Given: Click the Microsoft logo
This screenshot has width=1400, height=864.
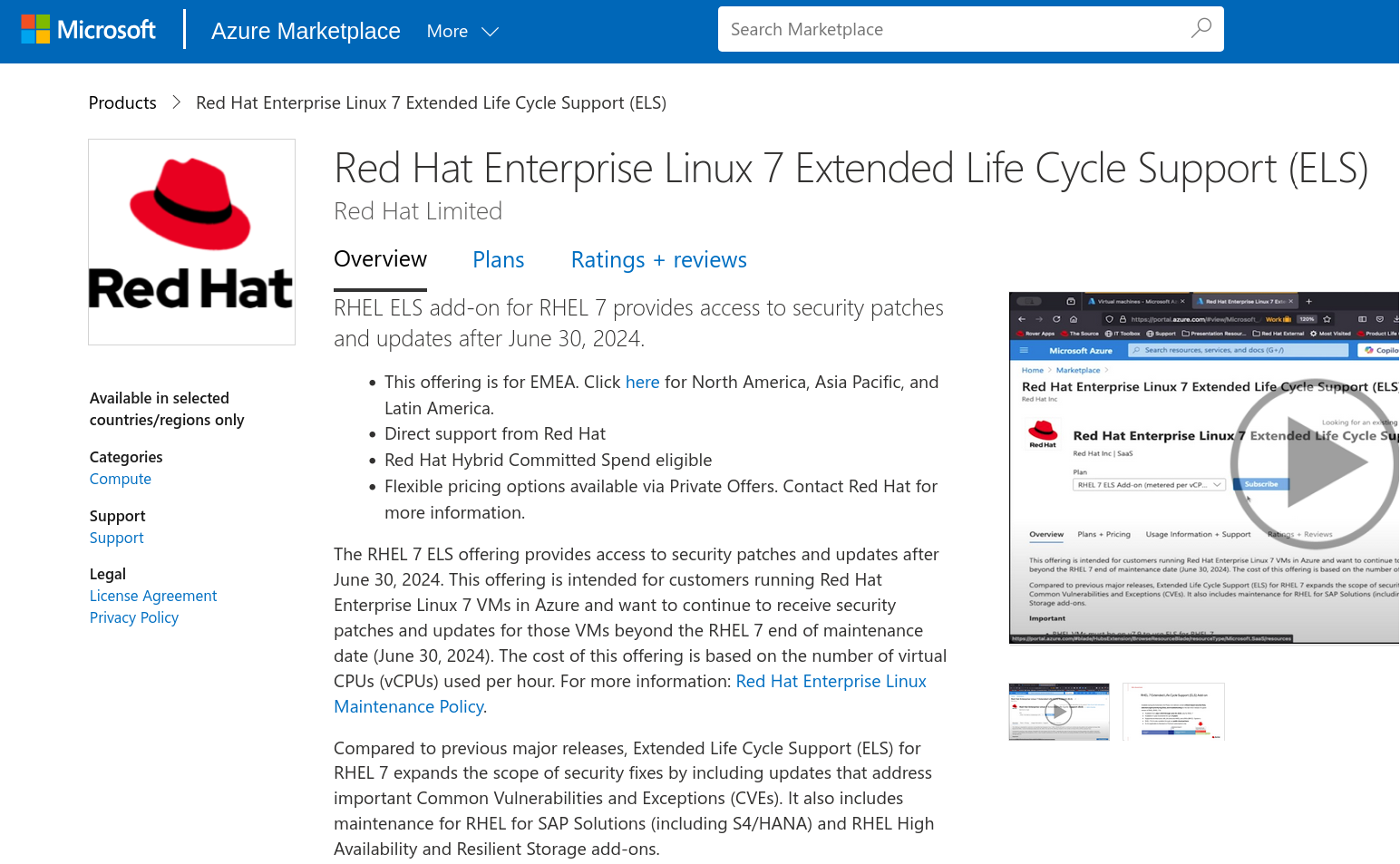Looking at the screenshot, I should [x=89, y=30].
